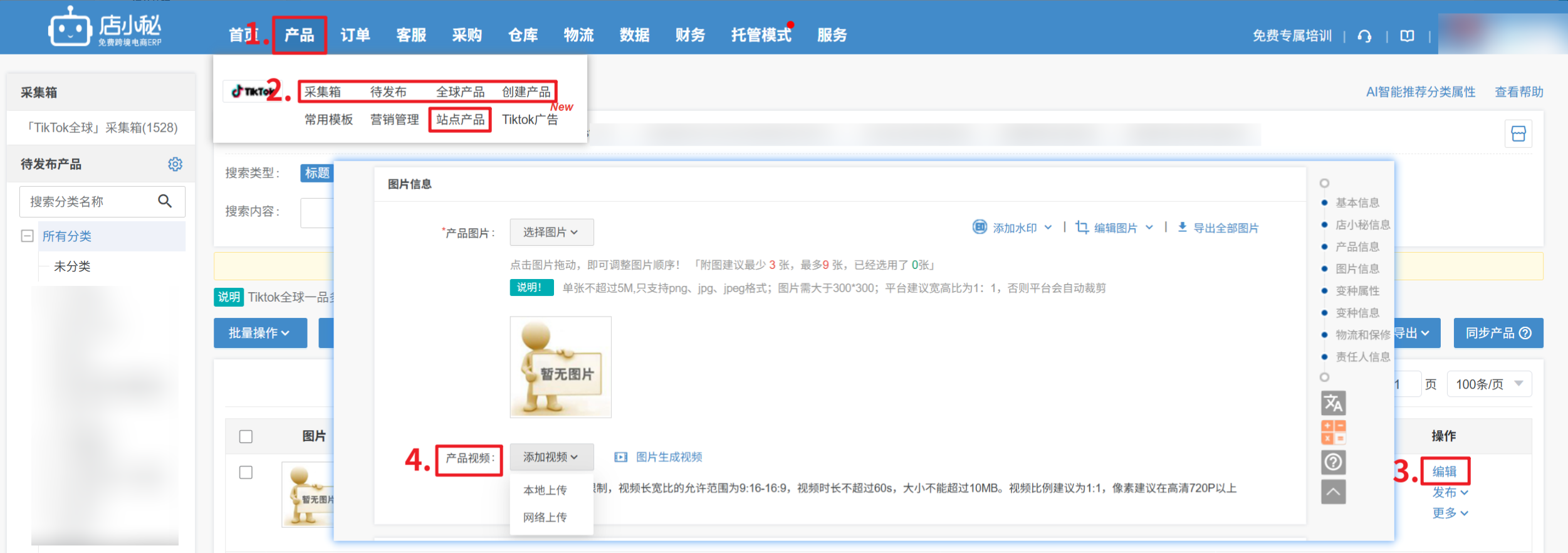1568x553 pixels.
Task: Open the 数据 top menu
Action: (635, 35)
